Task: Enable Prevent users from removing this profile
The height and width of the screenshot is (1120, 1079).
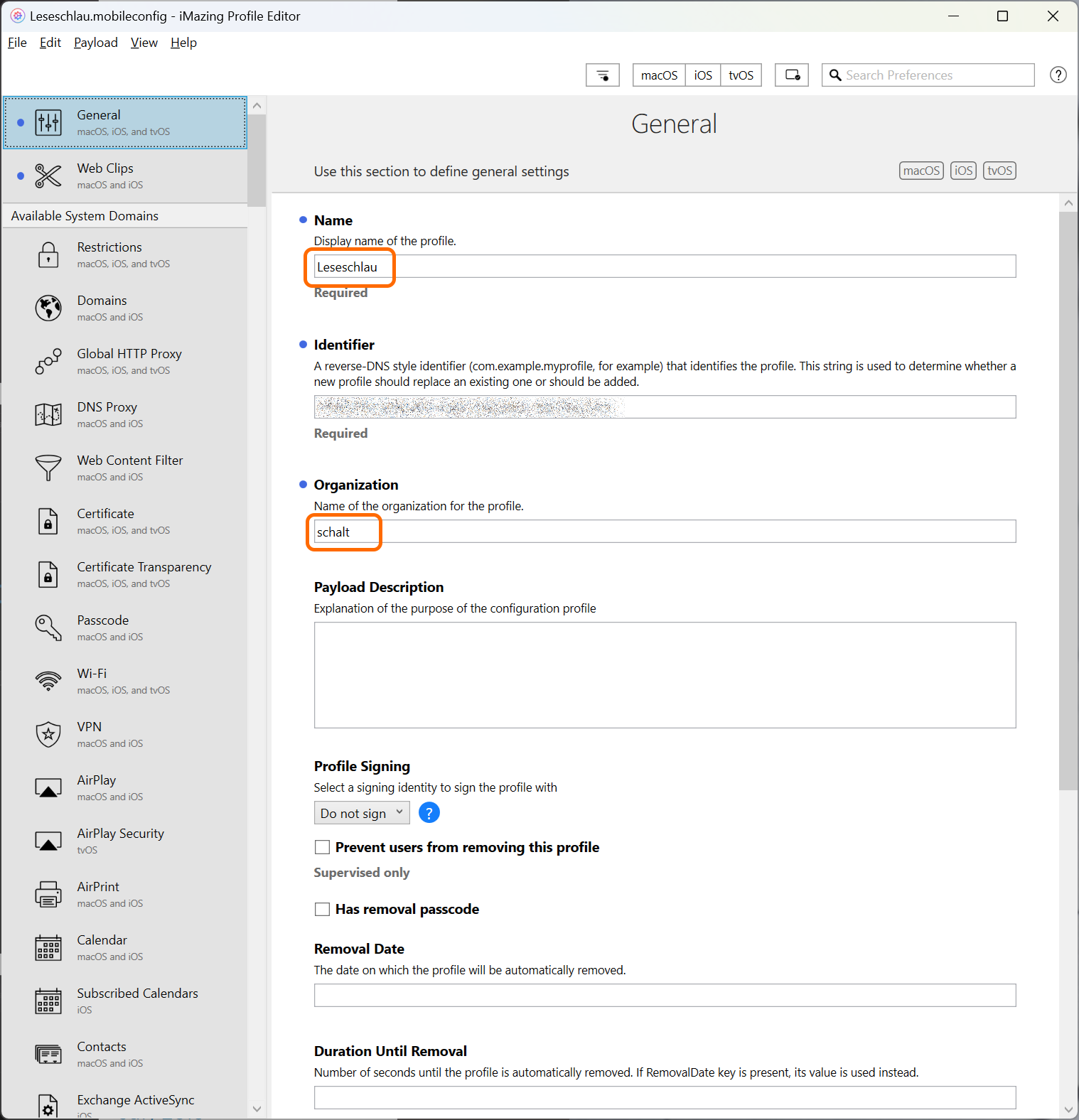Action: pos(323,847)
